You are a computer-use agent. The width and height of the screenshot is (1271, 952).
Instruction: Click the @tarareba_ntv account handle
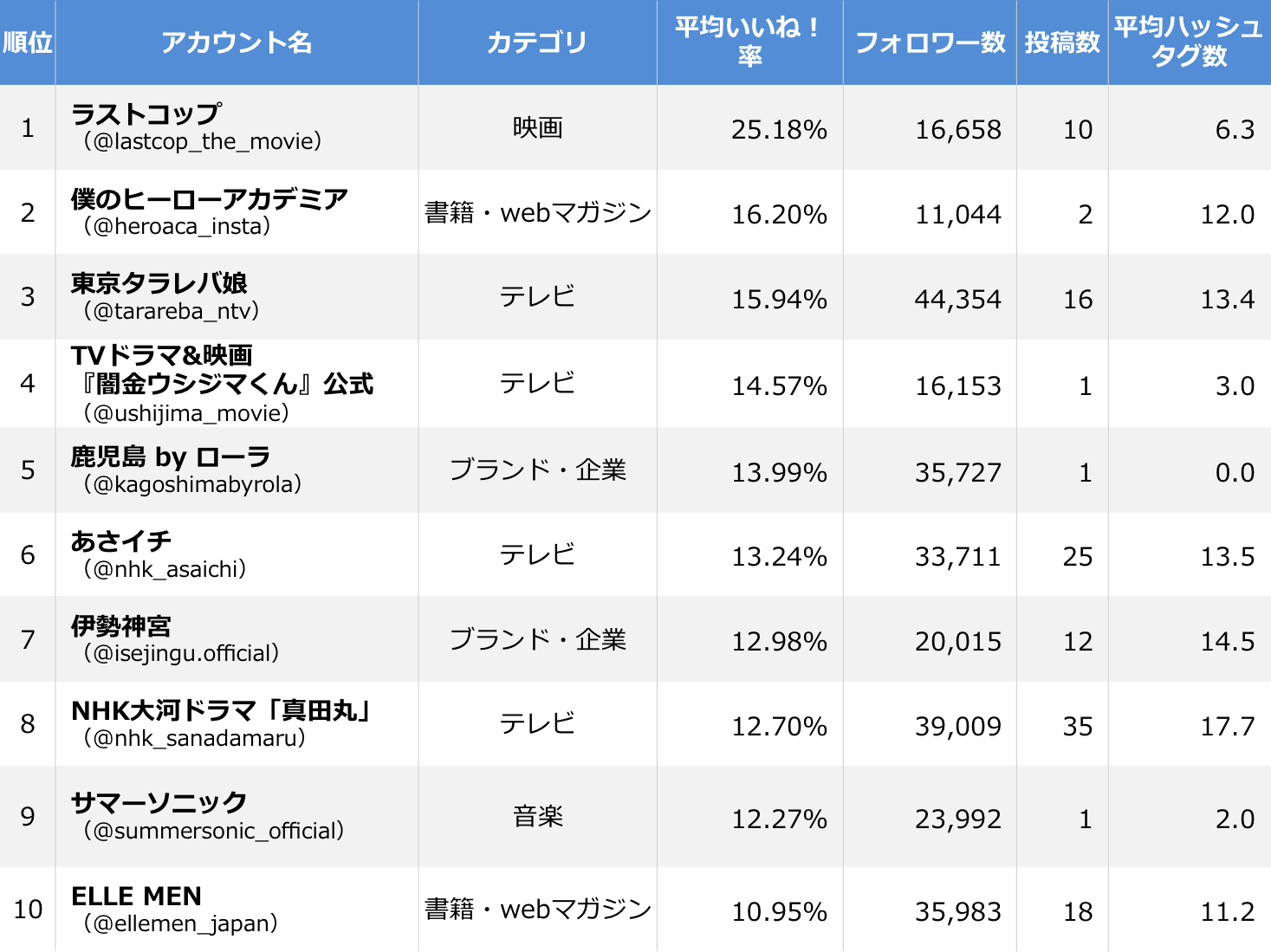coord(172,311)
